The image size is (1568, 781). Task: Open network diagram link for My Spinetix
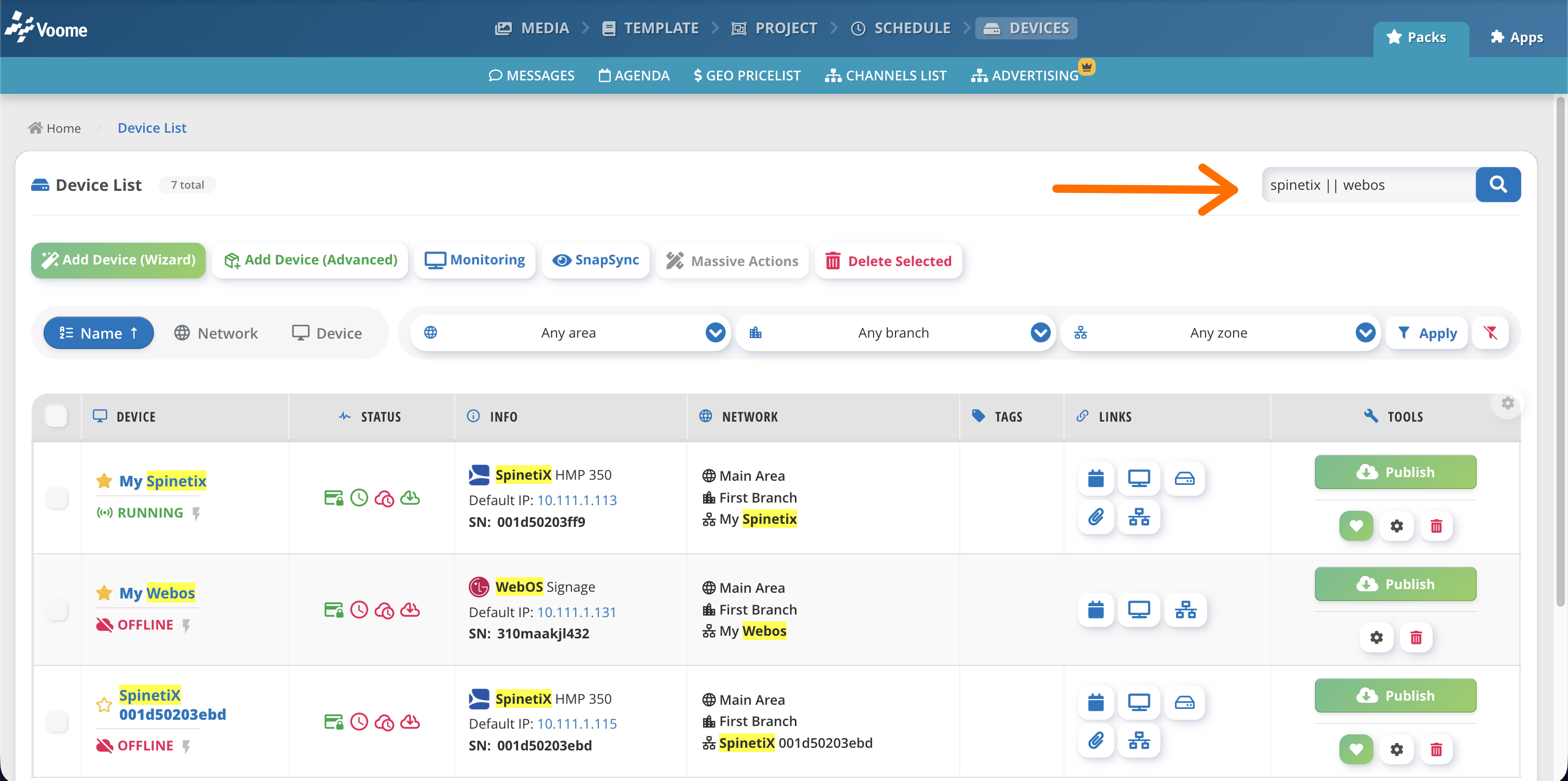tap(1139, 518)
